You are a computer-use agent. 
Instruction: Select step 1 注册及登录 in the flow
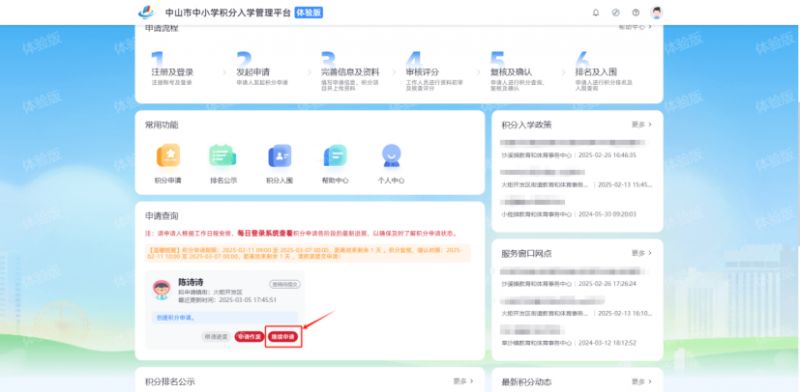[x=172, y=68]
